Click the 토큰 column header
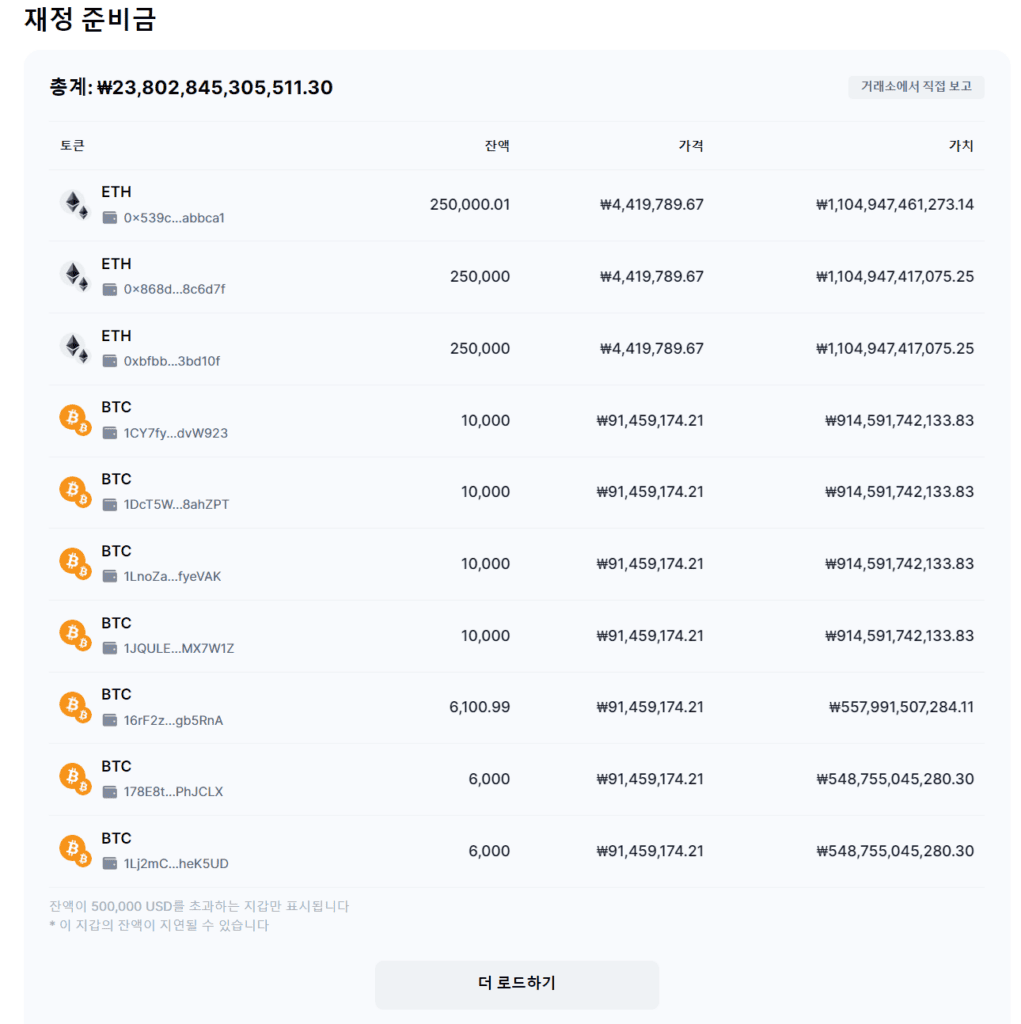This screenshot has height=1024, width=1021. point(74,145)
